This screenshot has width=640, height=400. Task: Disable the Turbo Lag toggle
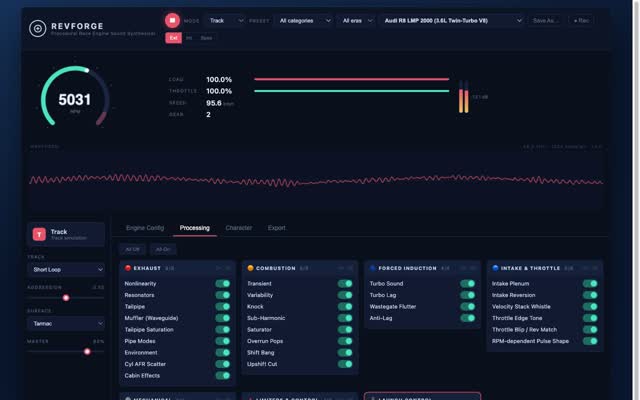(x=468, y=295)
